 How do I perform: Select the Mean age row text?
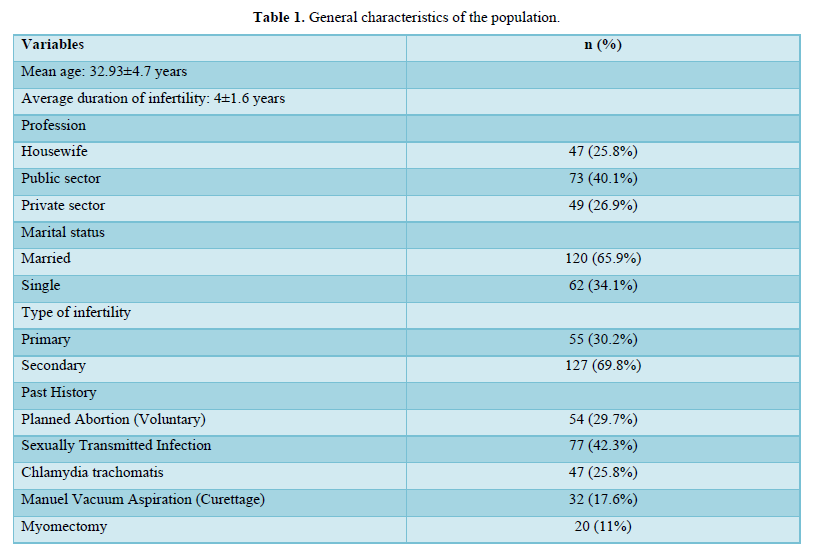[x=104, y=72]
